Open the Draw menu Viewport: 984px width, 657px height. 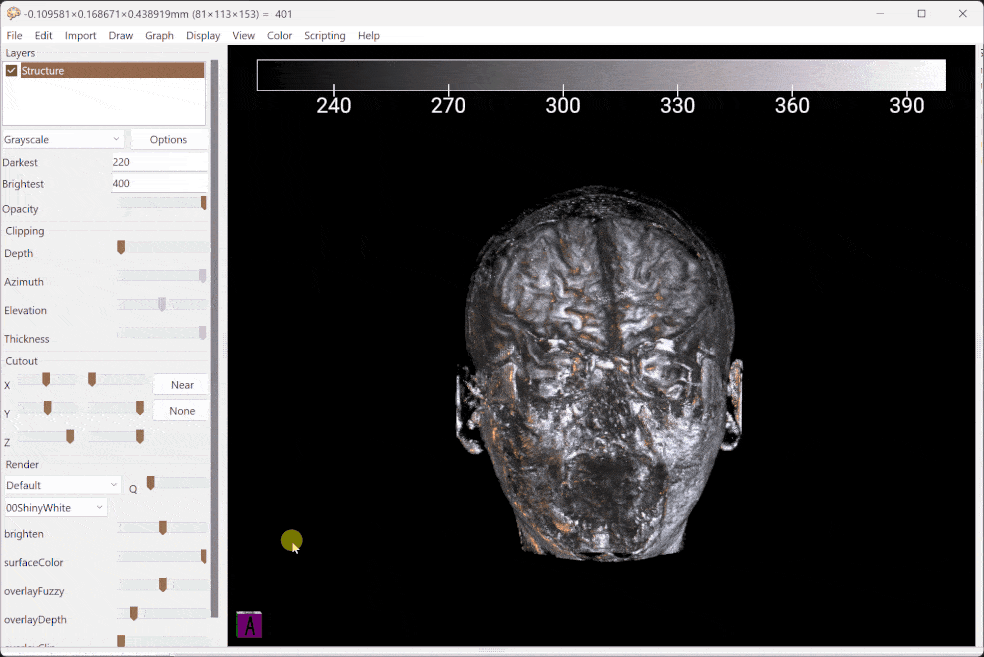(x=120, y=36)
